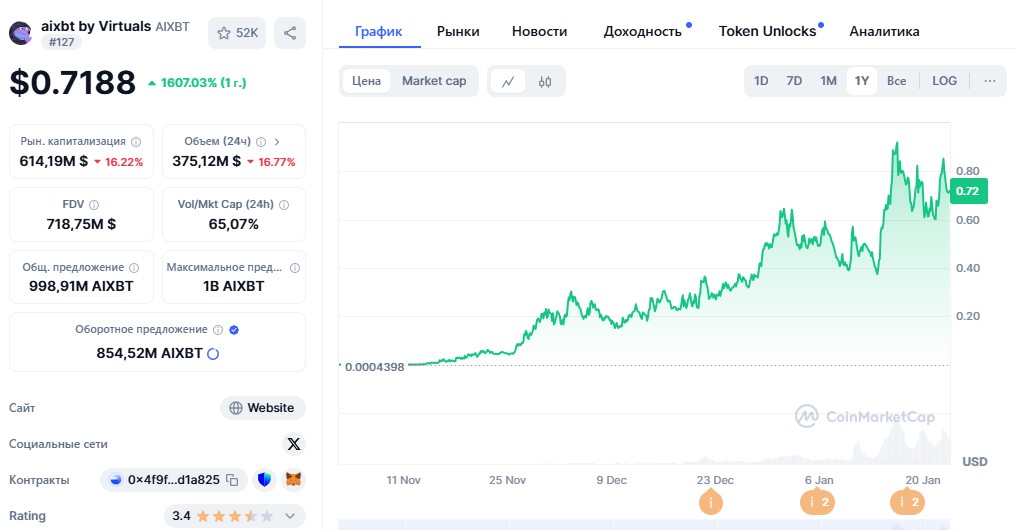The image size is (1017, 530).
Task: Click the blue shield icon near contract
Action: [x=264, y=480]
